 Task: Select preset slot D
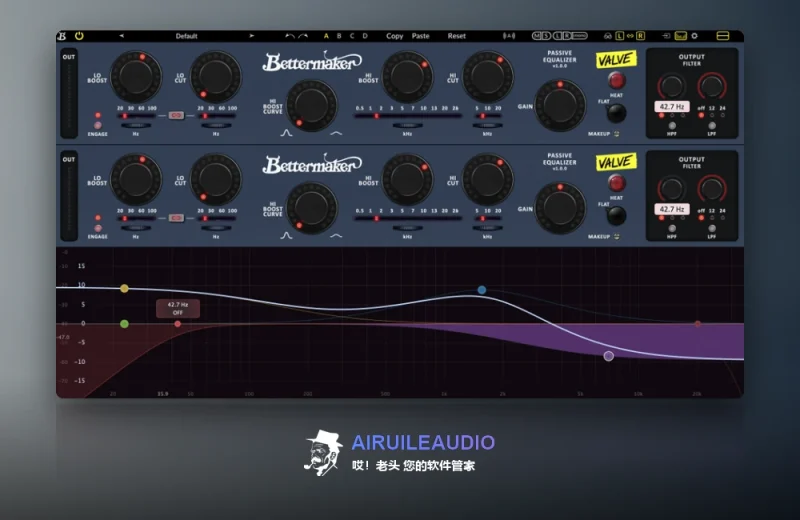[365, 36]
